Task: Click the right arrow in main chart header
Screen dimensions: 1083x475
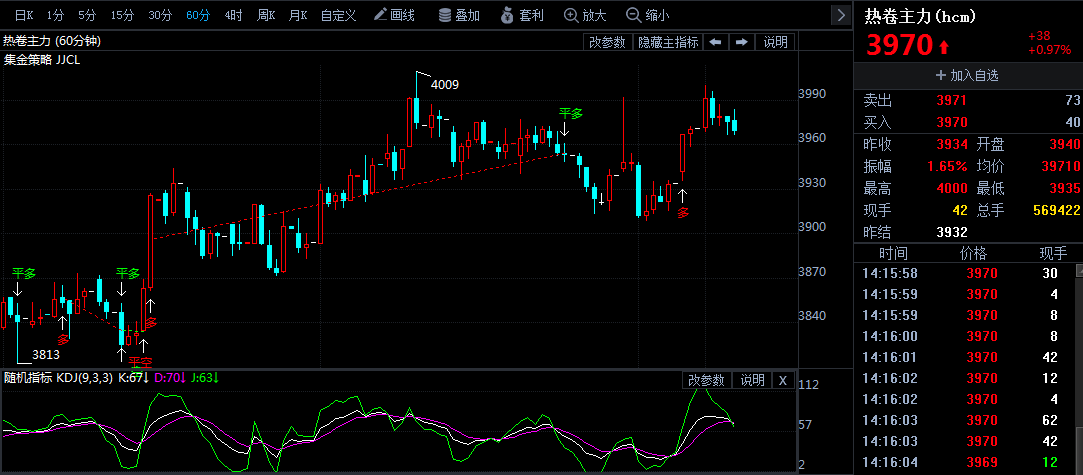Action: pos(741,42)
